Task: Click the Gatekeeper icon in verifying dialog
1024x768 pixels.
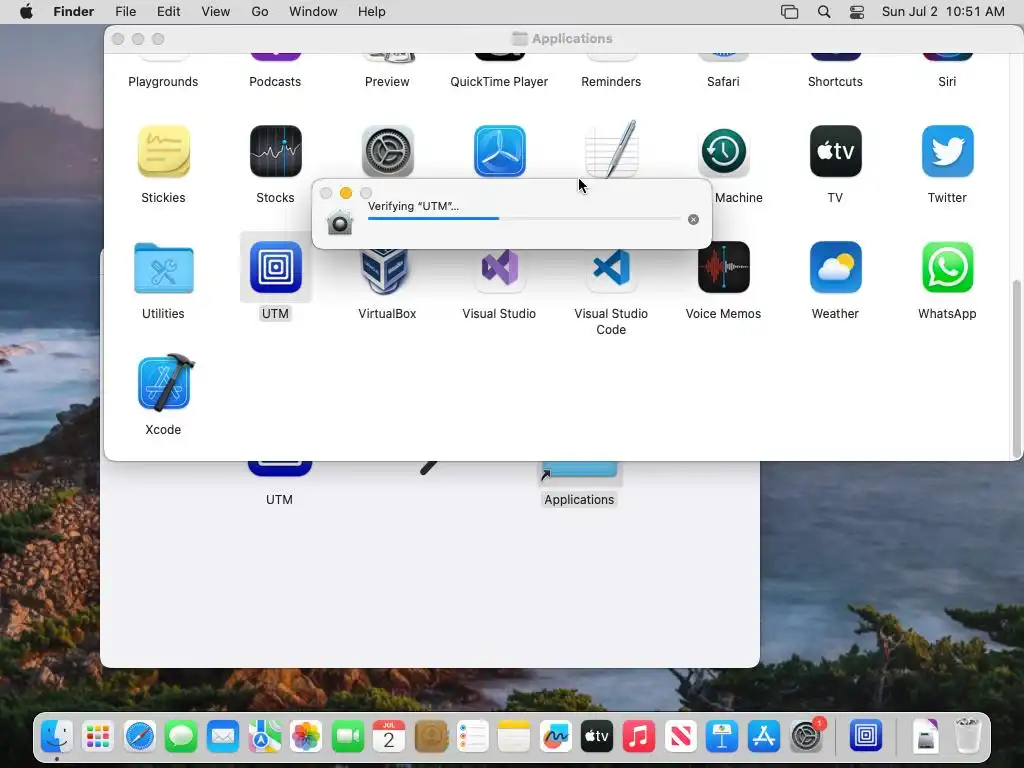Action: coord(340,223)
